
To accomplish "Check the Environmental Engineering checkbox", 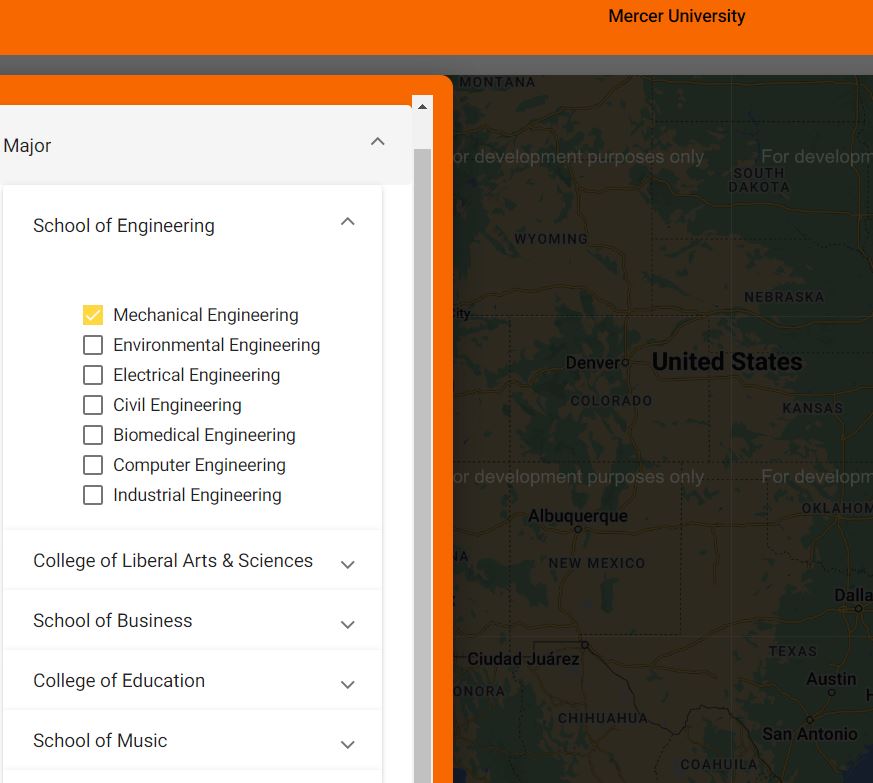I will pyautogui.click(x=93, y=345).
